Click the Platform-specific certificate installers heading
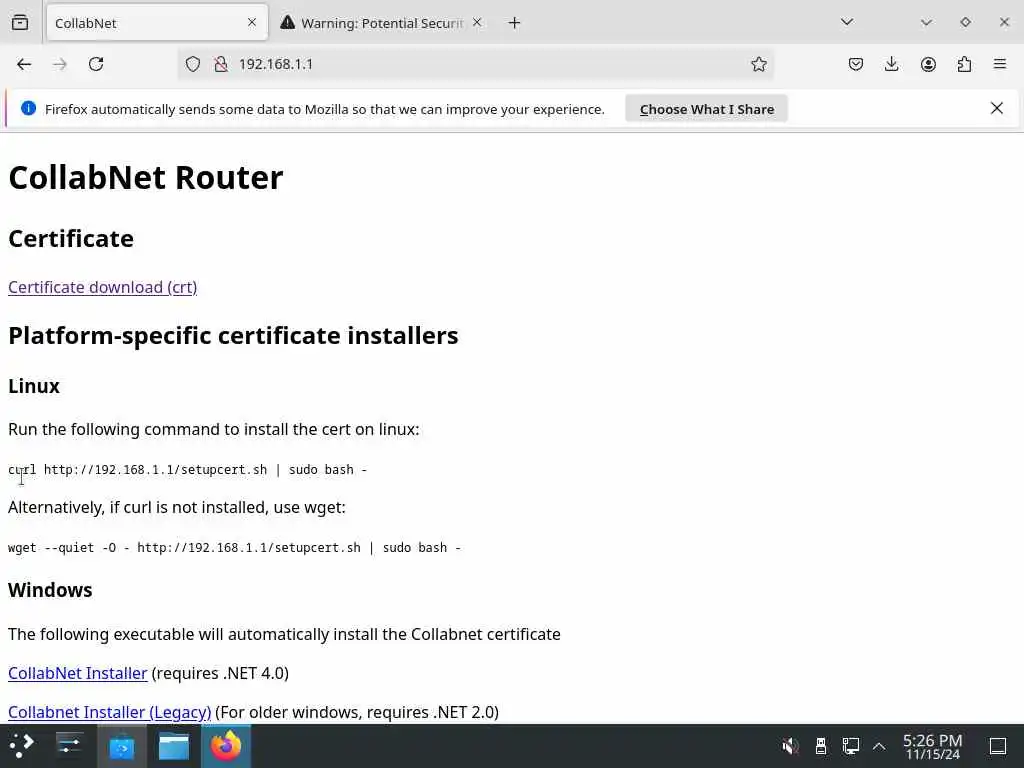Viewport: 1024px width, 768px height. [x=233, y=336]
